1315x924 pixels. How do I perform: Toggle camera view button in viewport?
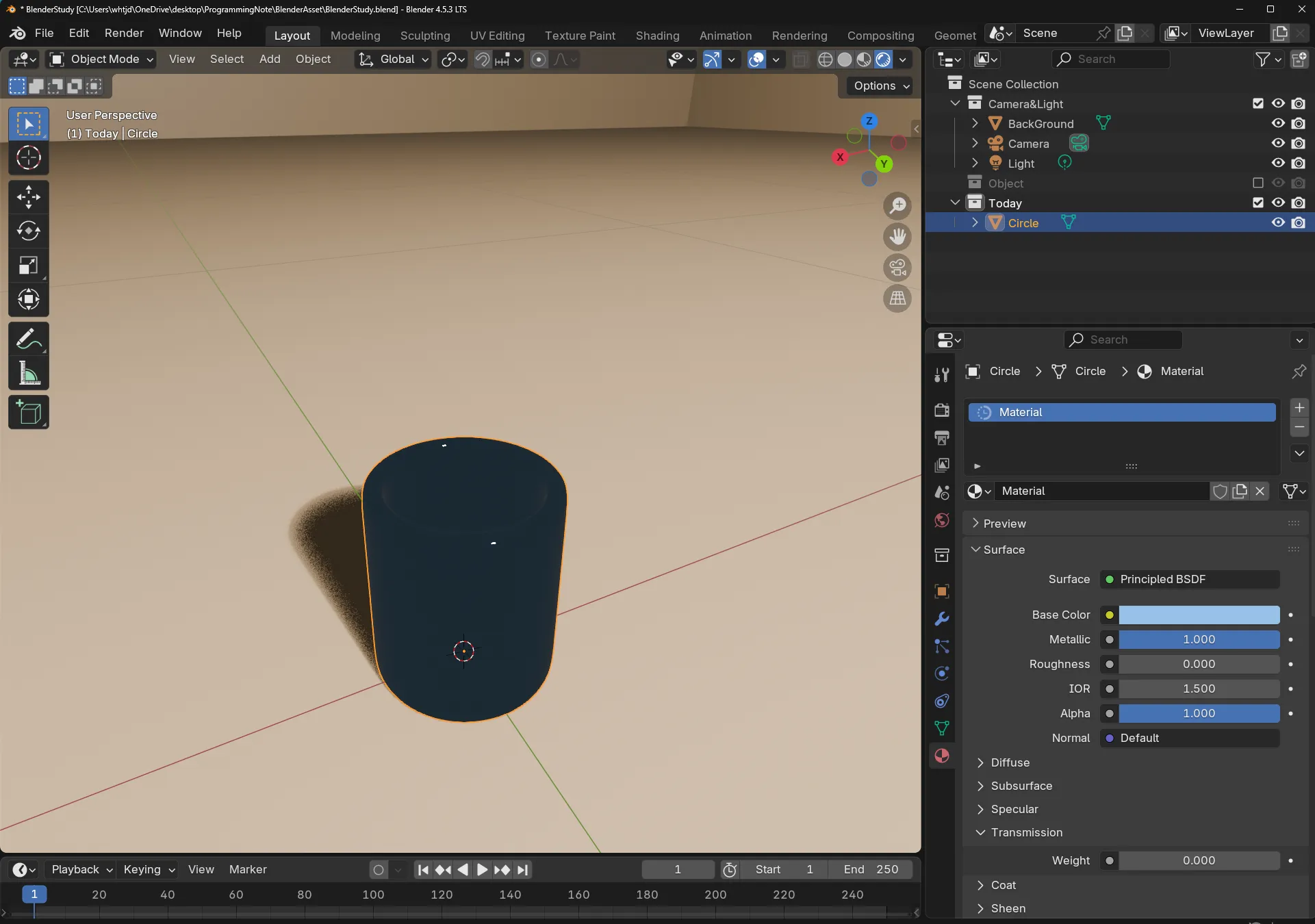click(897, 268)
